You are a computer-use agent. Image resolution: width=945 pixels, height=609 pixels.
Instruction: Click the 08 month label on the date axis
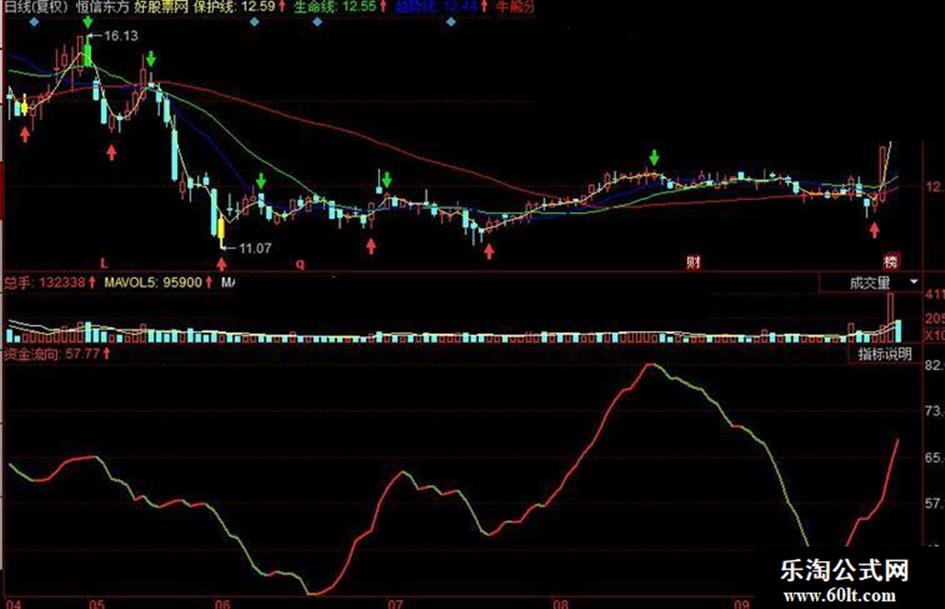tap(560, 604)
